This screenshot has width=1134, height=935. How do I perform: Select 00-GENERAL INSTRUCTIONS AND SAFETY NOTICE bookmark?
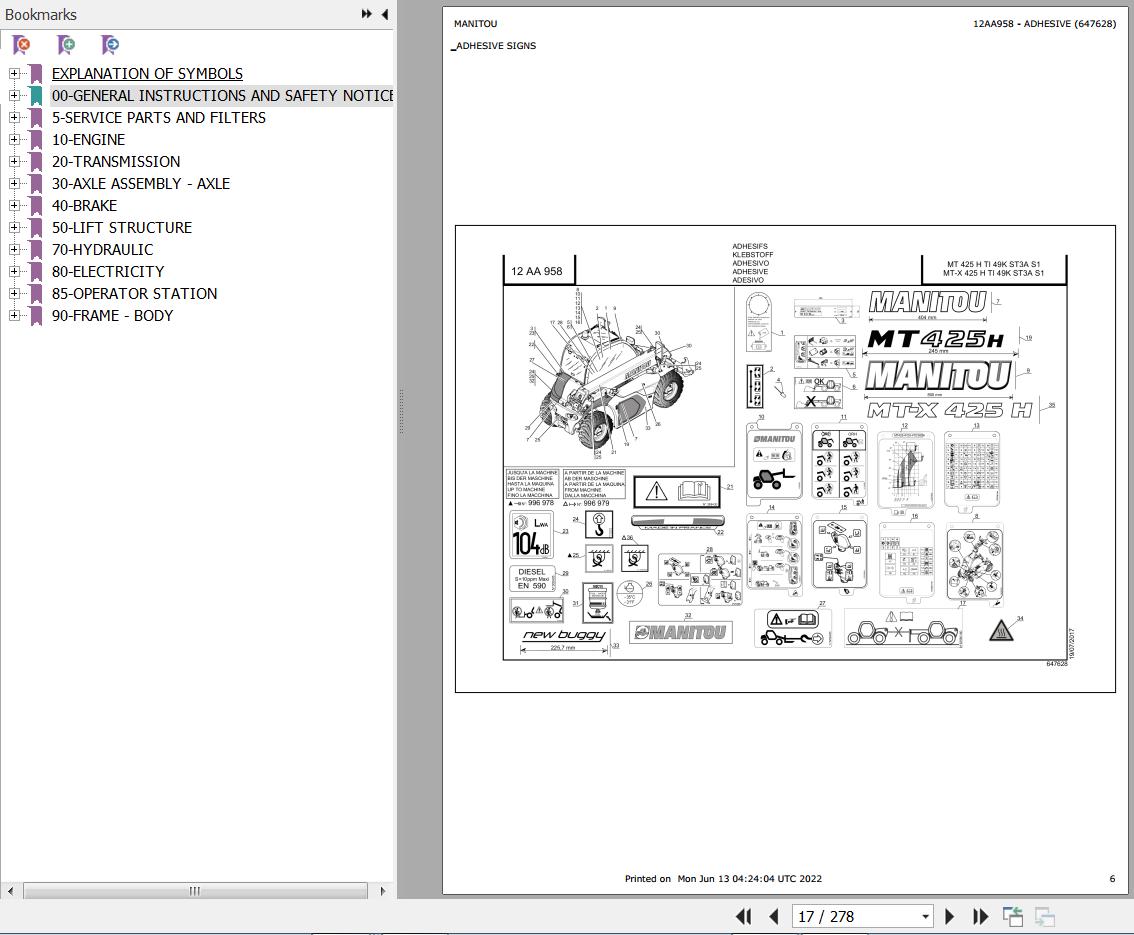(222, 95)
